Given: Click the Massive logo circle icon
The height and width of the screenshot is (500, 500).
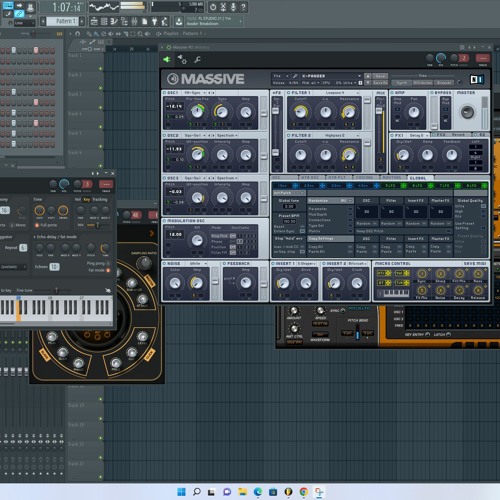Looking at the screenshot, I should pyautogui.click(x=173, y=79).
